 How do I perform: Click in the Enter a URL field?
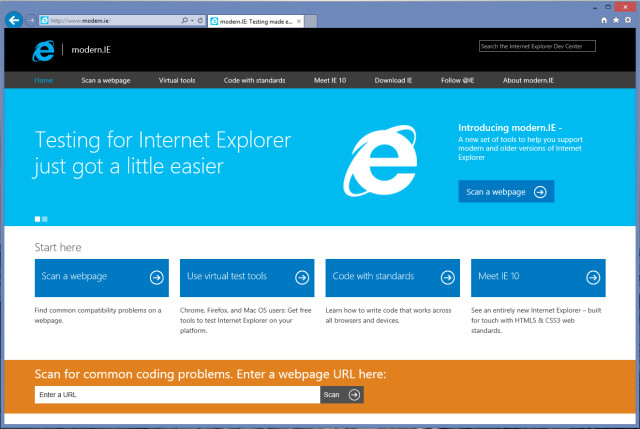tap(177, 395)
